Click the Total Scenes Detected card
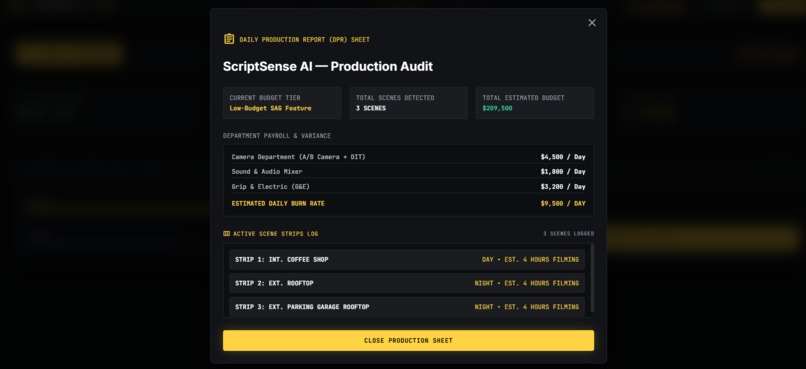 click(408, 103)
